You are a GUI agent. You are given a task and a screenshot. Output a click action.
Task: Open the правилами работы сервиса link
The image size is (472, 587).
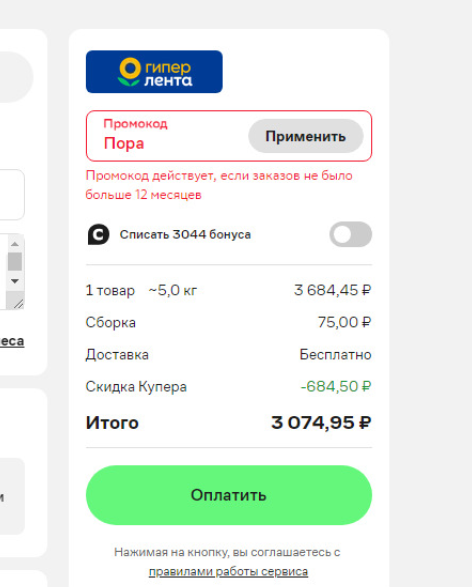(228, 572)
